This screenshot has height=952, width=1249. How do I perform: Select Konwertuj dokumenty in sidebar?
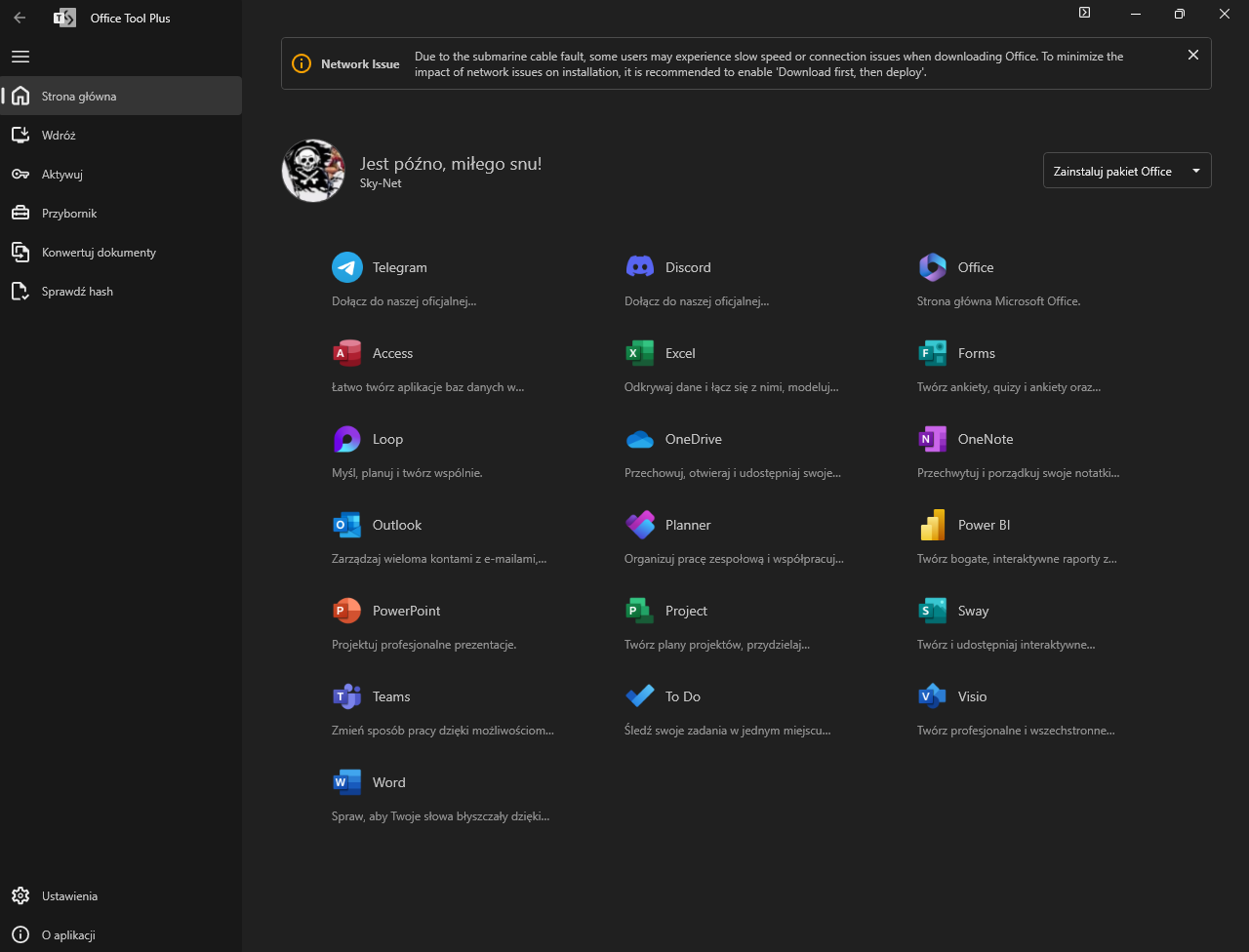pos(121,252)
